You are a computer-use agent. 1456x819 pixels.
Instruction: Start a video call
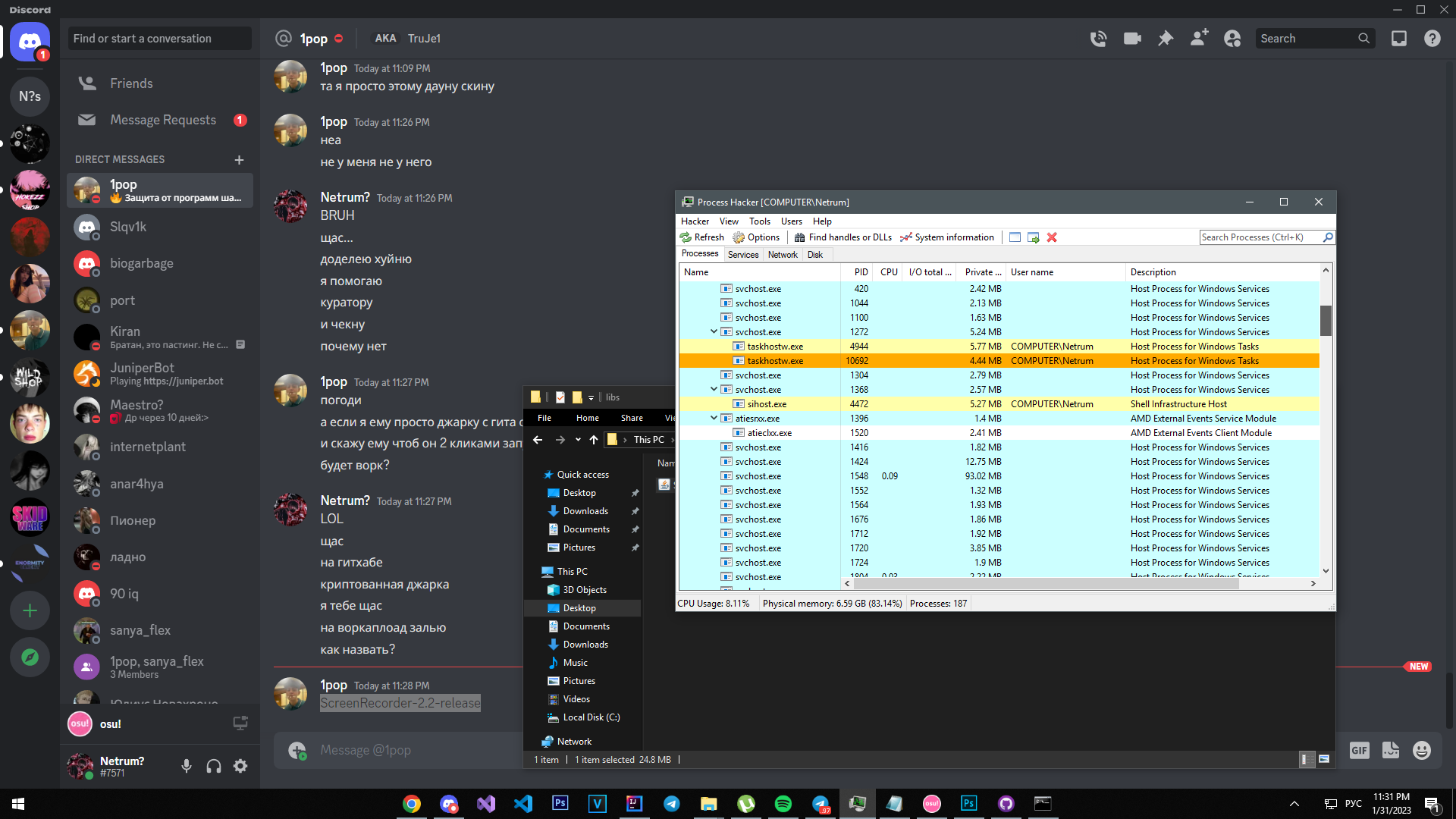coord(1132,39)
